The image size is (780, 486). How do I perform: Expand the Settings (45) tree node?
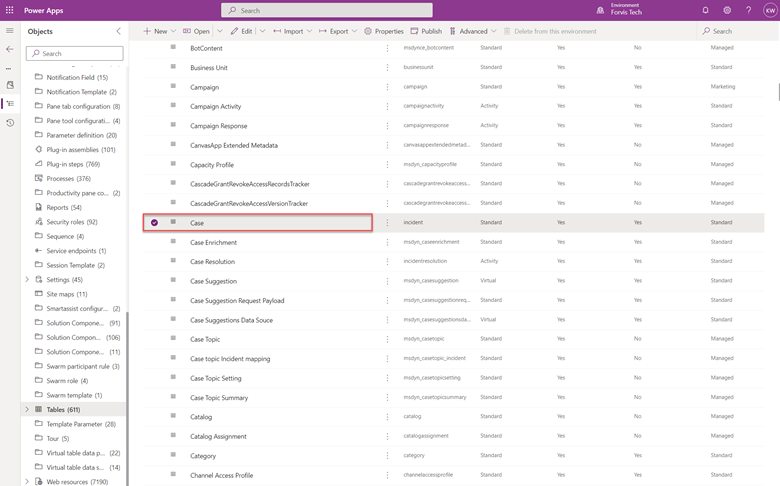pyautogui.click(x=28, y=280)
